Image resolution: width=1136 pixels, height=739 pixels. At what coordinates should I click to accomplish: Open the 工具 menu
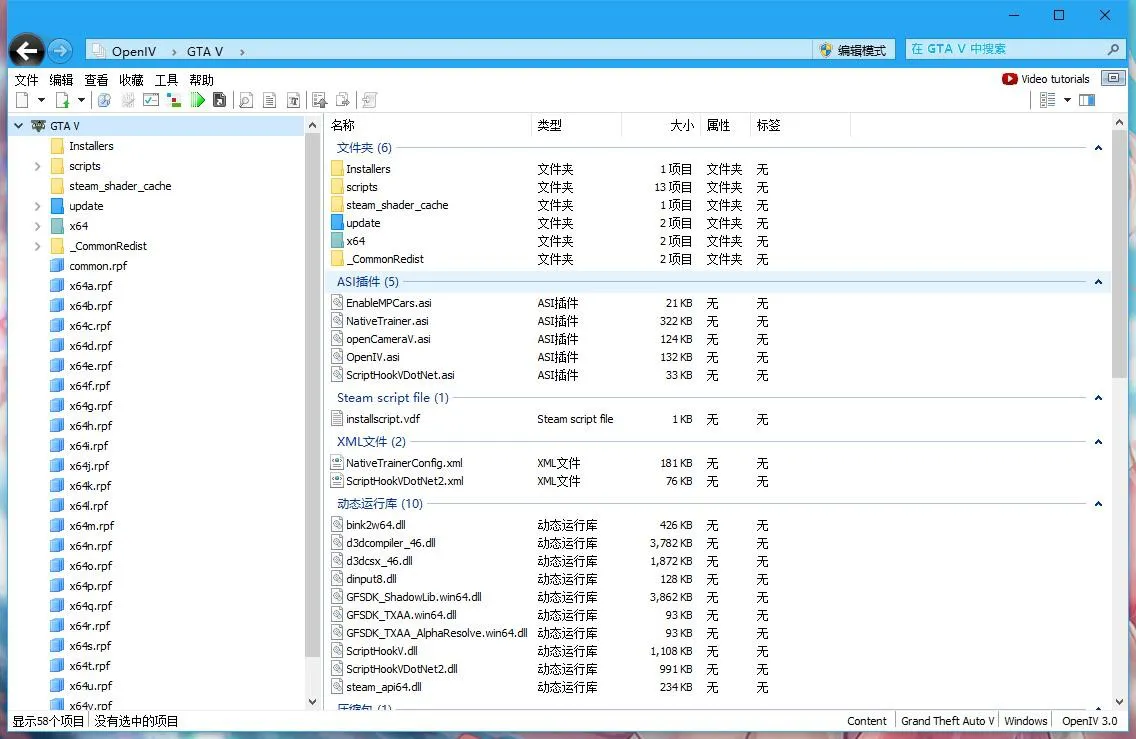coord(166,80)
